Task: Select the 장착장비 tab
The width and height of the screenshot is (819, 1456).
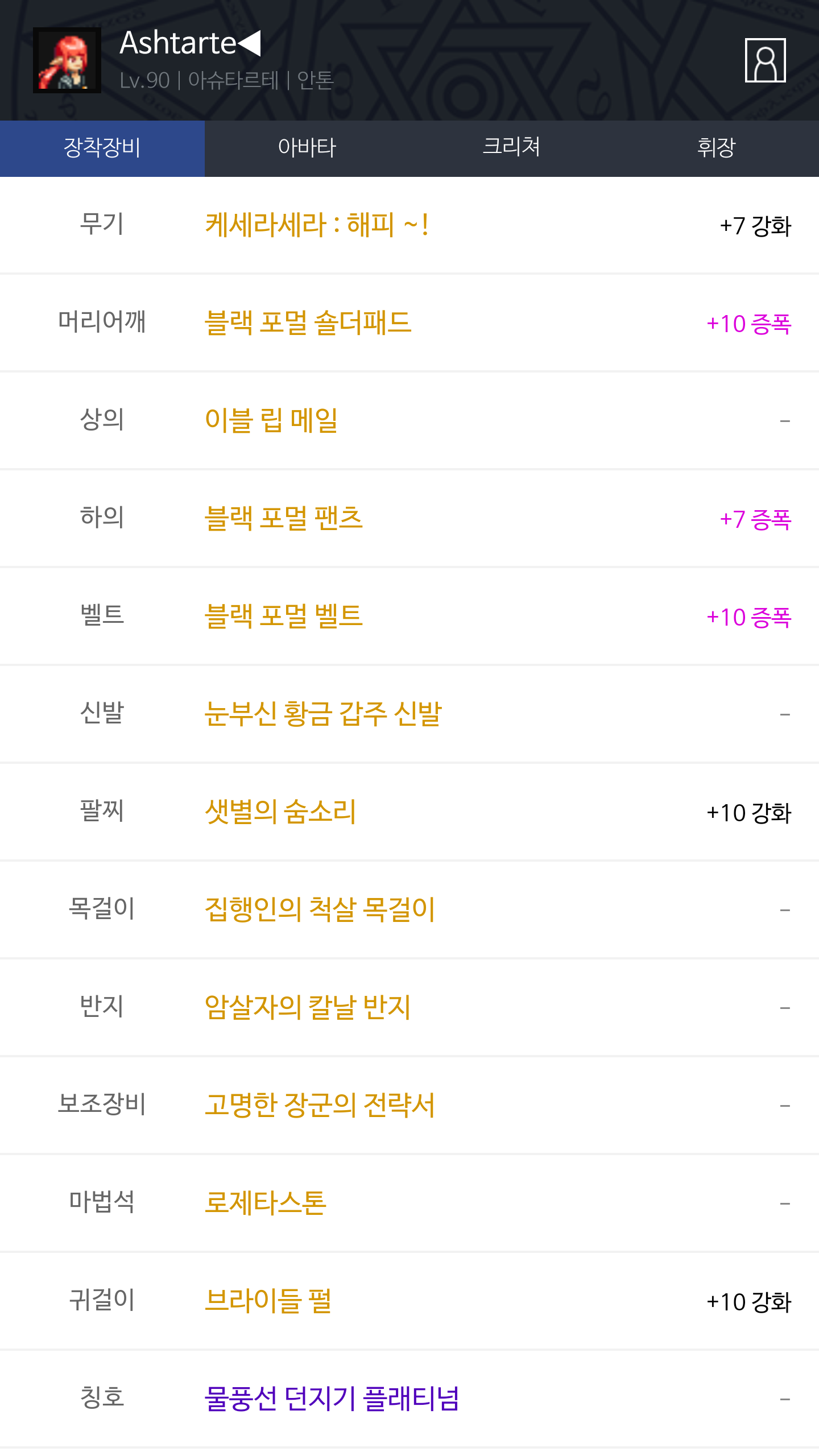Action: [102, 148]
